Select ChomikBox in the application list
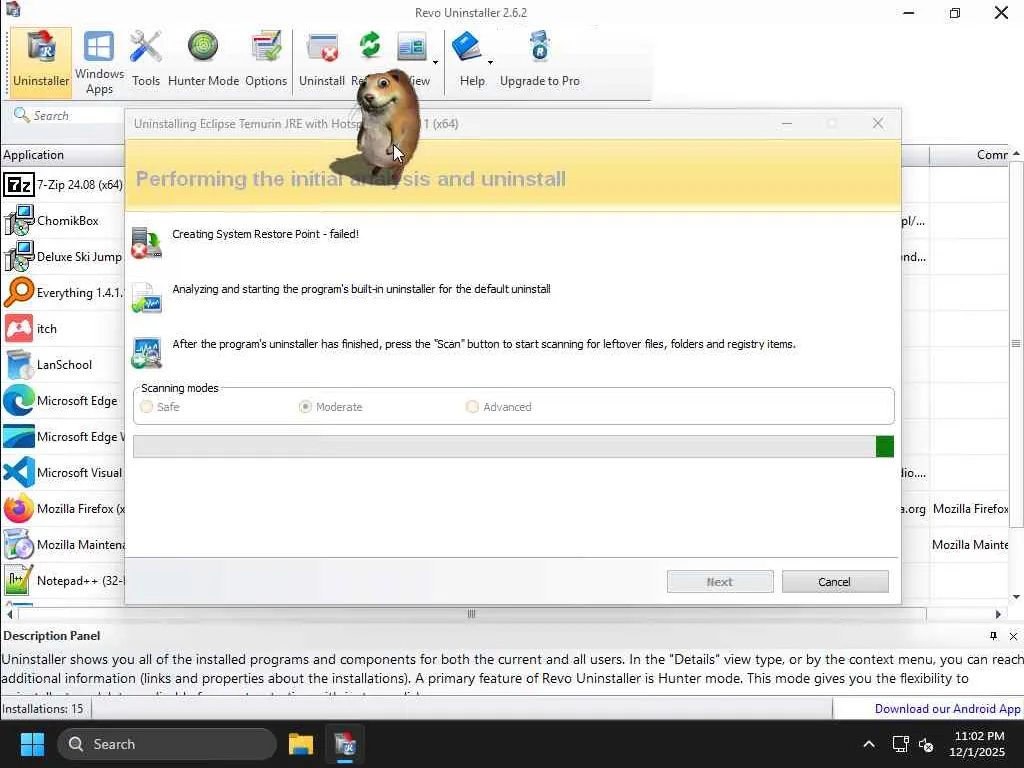 [x=63, y=221]
